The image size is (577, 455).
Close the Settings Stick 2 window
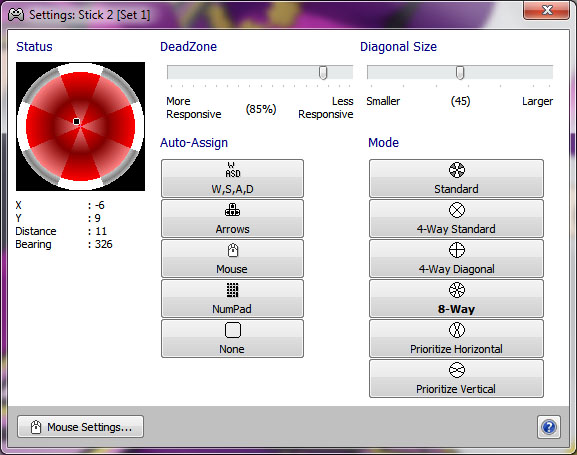[546, 10]
